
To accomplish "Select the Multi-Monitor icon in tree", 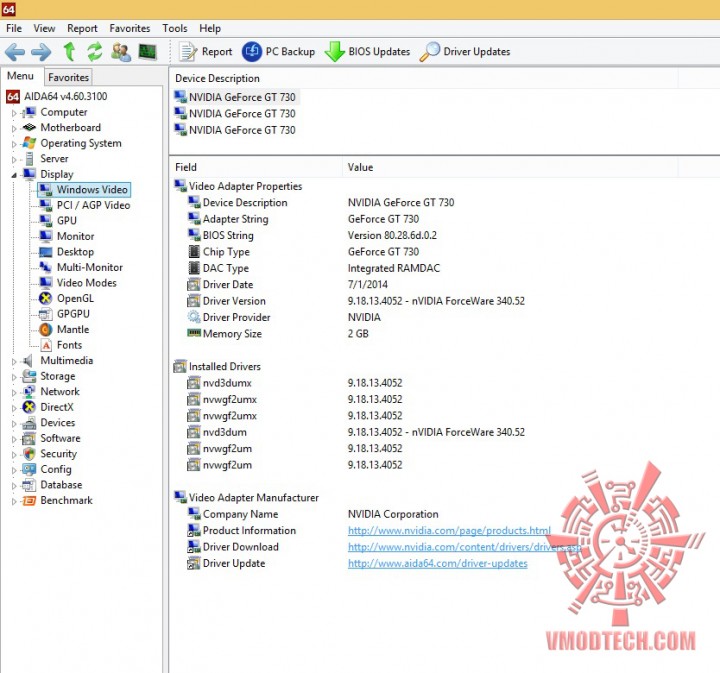I will (45, 267).
